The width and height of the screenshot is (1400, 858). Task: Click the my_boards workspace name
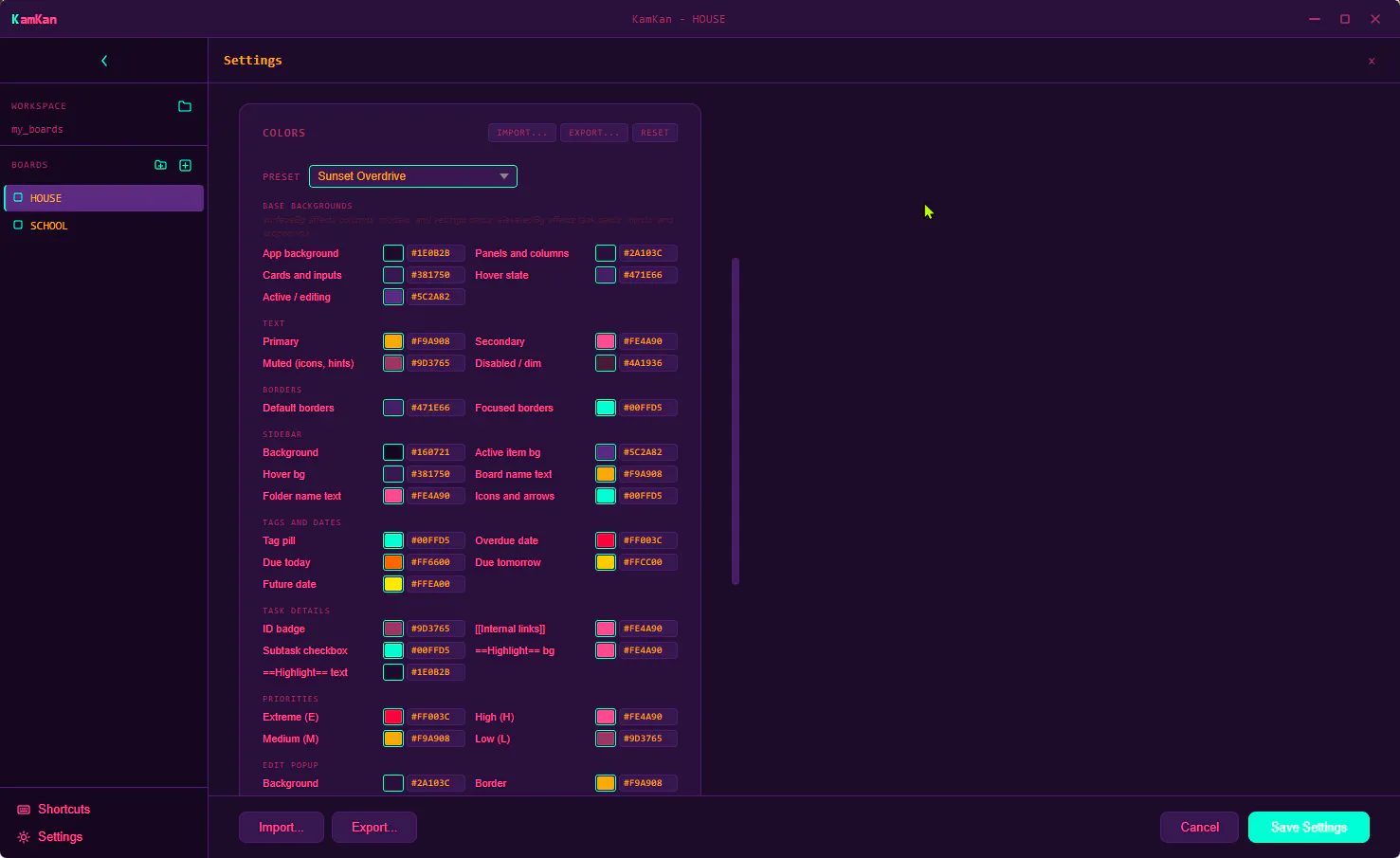tap(37, 129)
